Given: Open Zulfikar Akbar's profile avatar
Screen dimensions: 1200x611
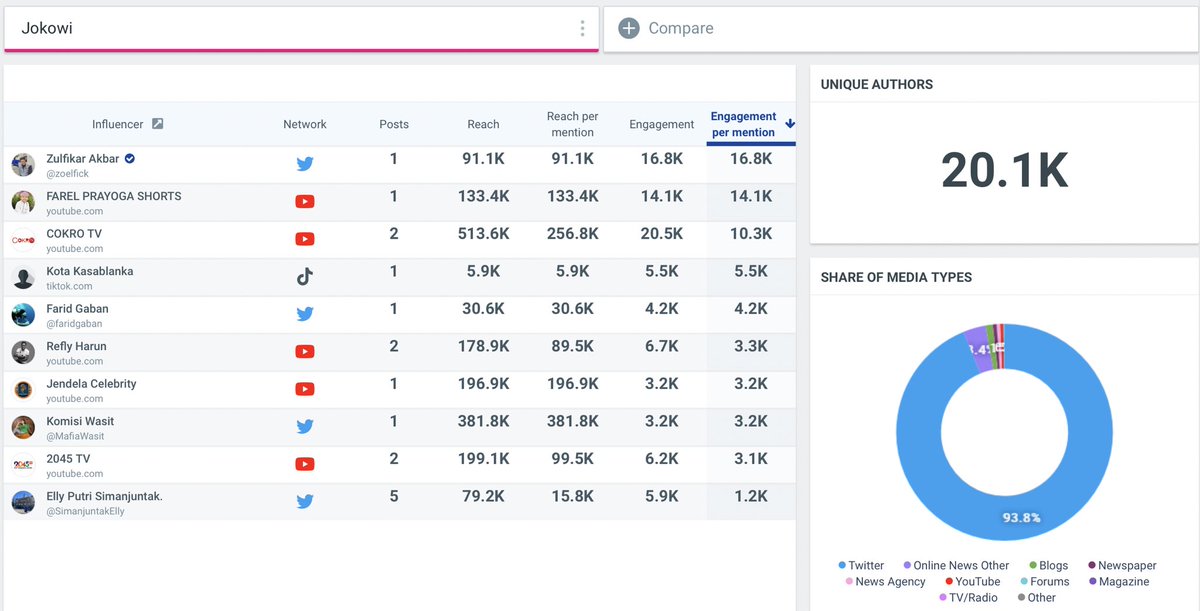Looking at the screenshot, I should pos(23,165).
